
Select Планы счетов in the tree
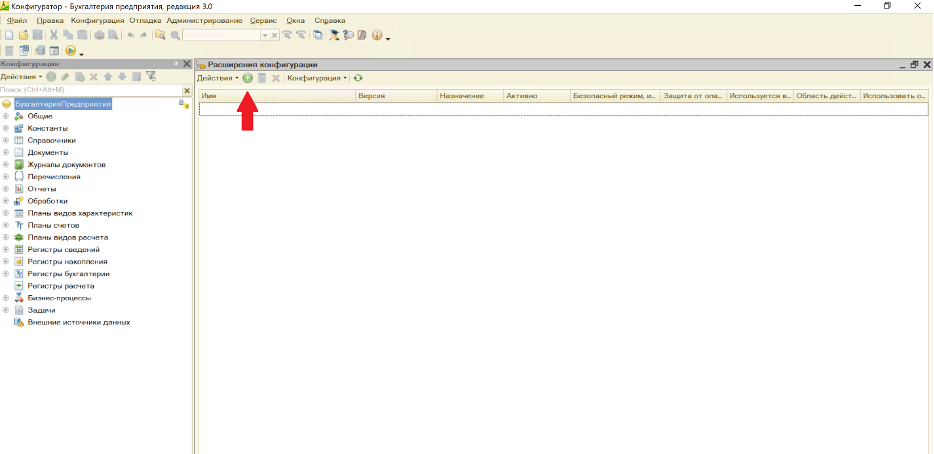(x=53, y=225)
